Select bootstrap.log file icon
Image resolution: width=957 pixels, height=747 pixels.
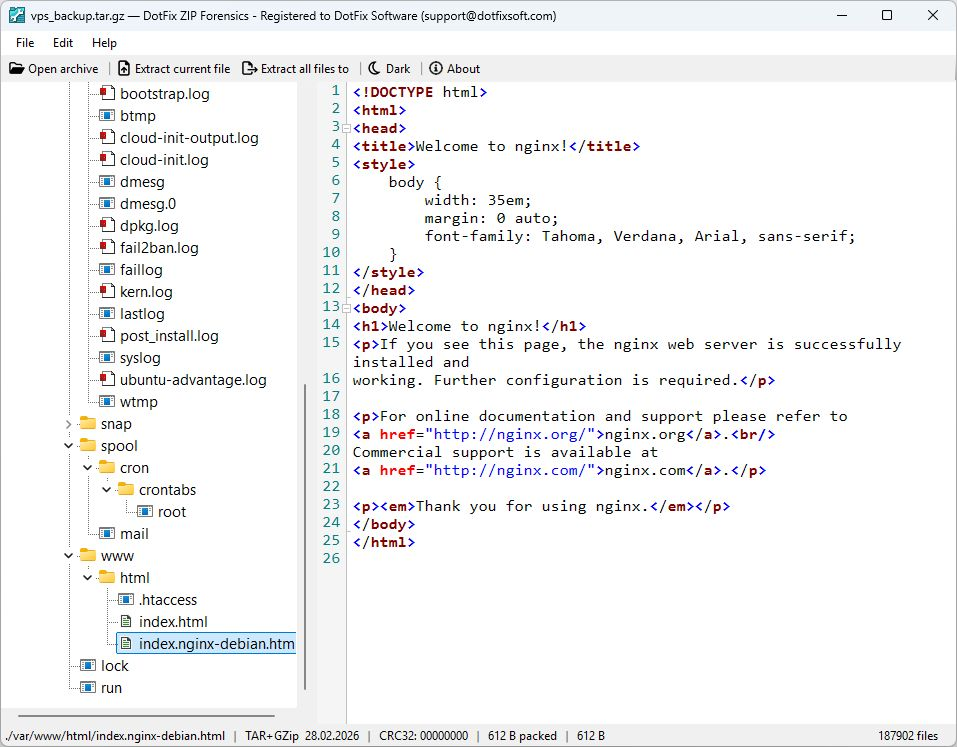tap(107, 93)
